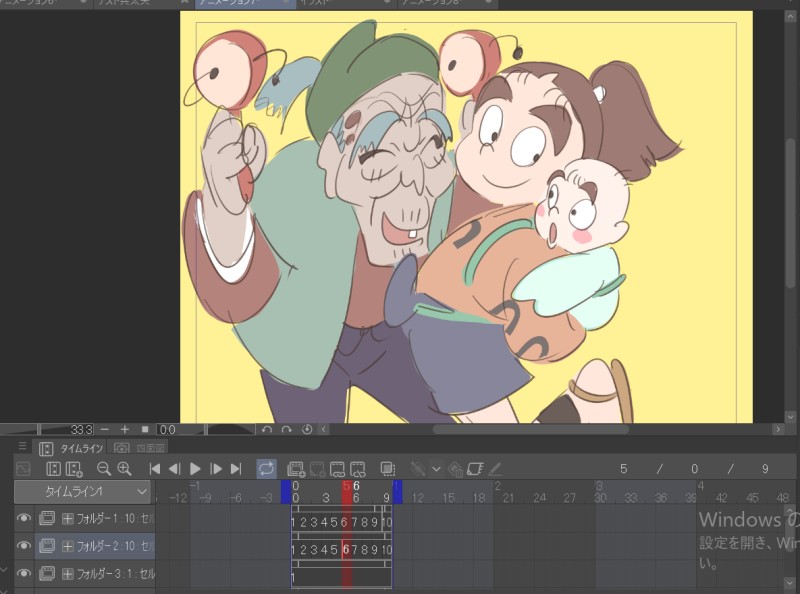
Task: Hide フォルダー 2 with its eye icon
Action: 23,546
